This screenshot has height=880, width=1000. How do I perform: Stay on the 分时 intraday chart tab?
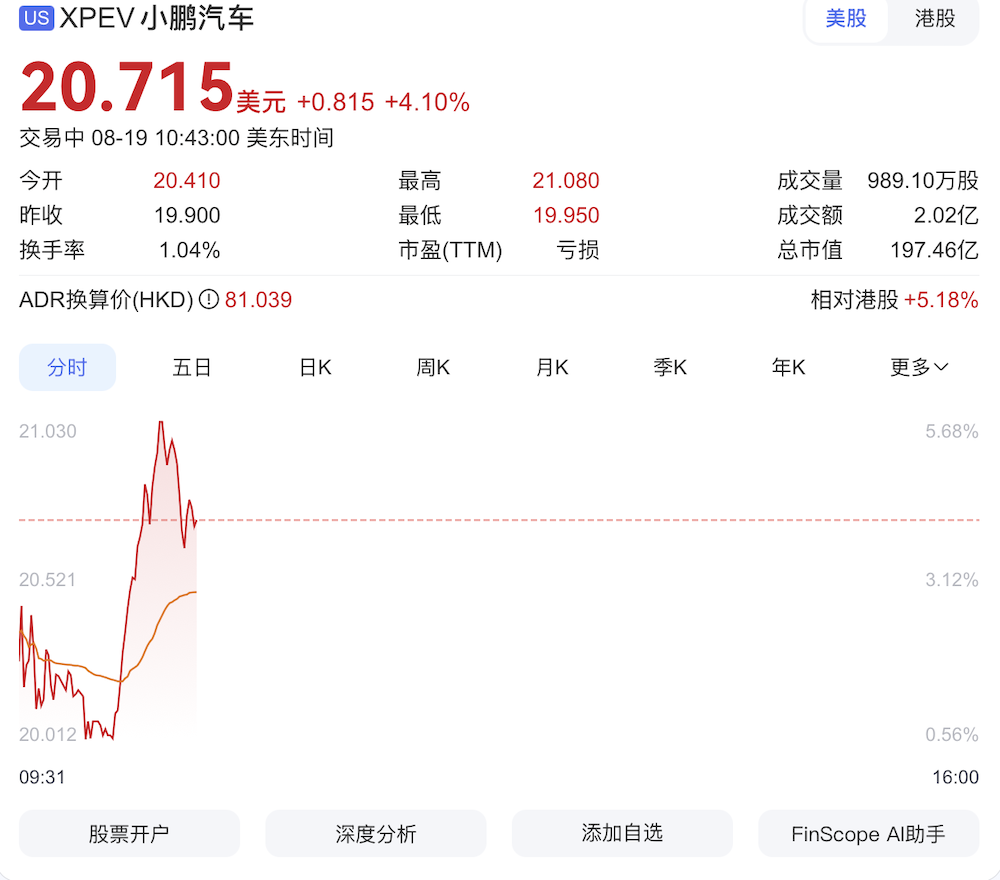67,367
